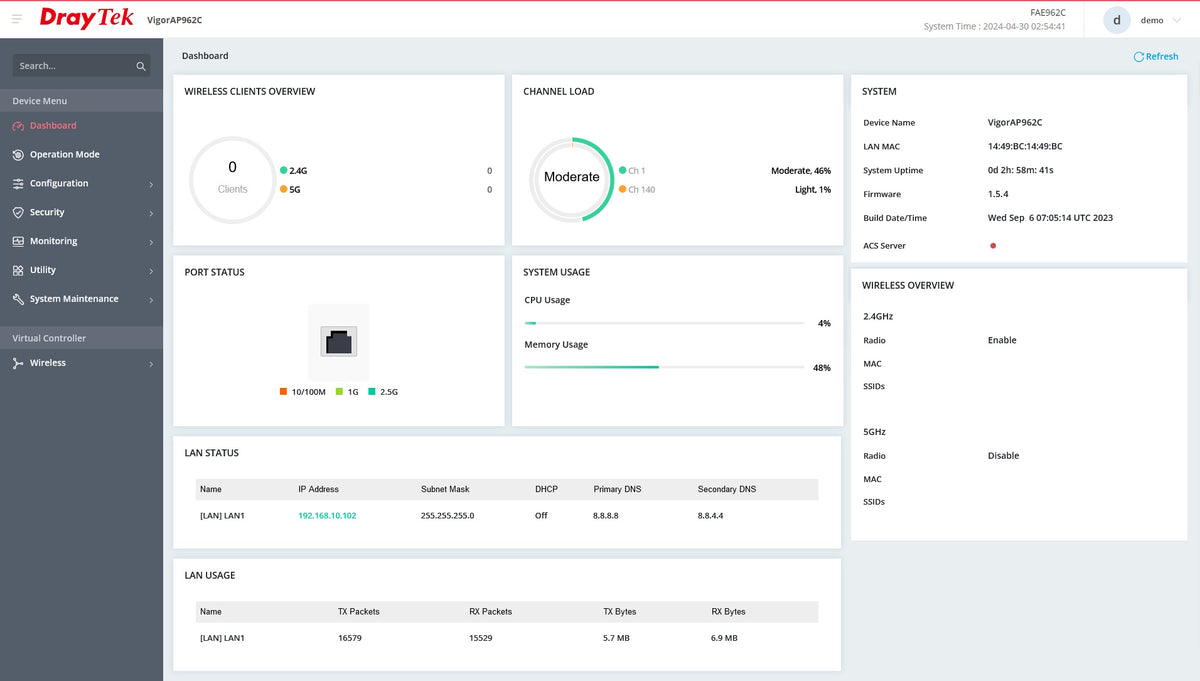Click the LAN MAC value 14:49:BC:14:49:BC
This screenshot has height=681, width=1200.
[1025, 146]
